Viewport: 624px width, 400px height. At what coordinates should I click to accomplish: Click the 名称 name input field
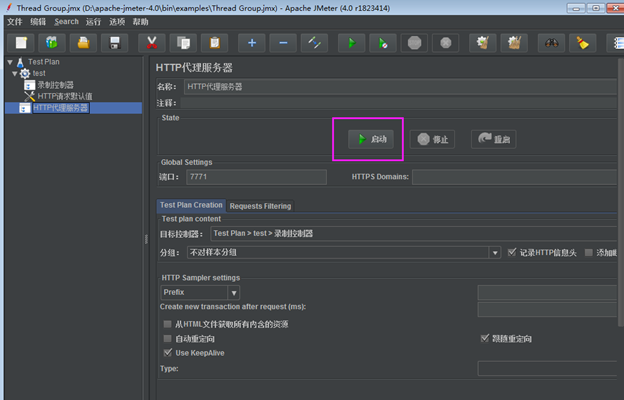tap(401, 87)
